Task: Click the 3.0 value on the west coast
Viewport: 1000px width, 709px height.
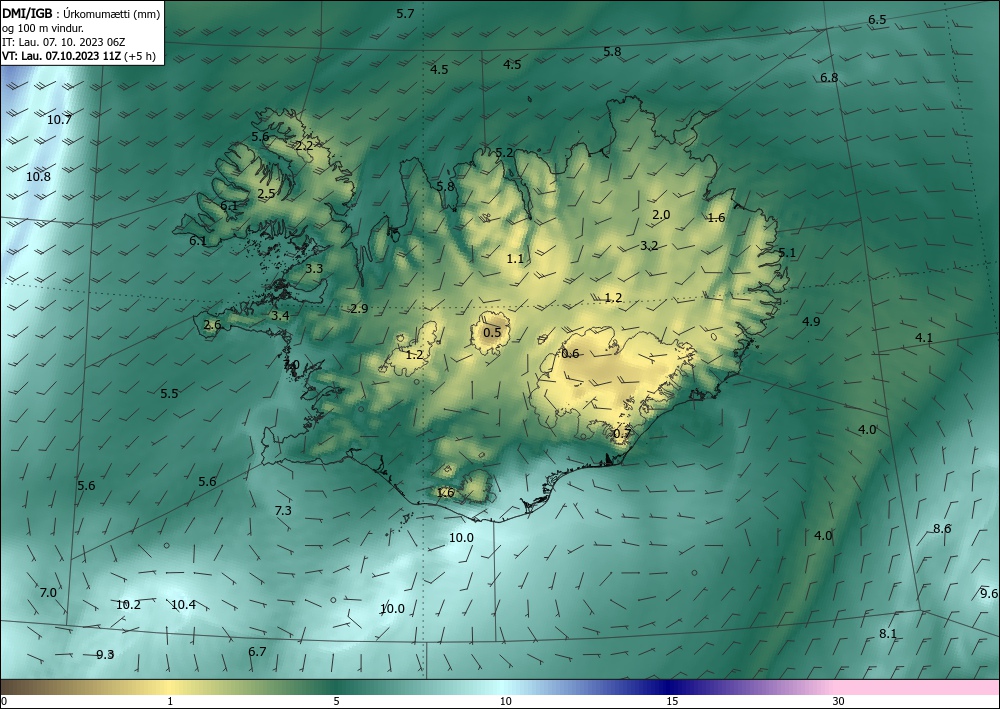Action: tap(291, 365)
